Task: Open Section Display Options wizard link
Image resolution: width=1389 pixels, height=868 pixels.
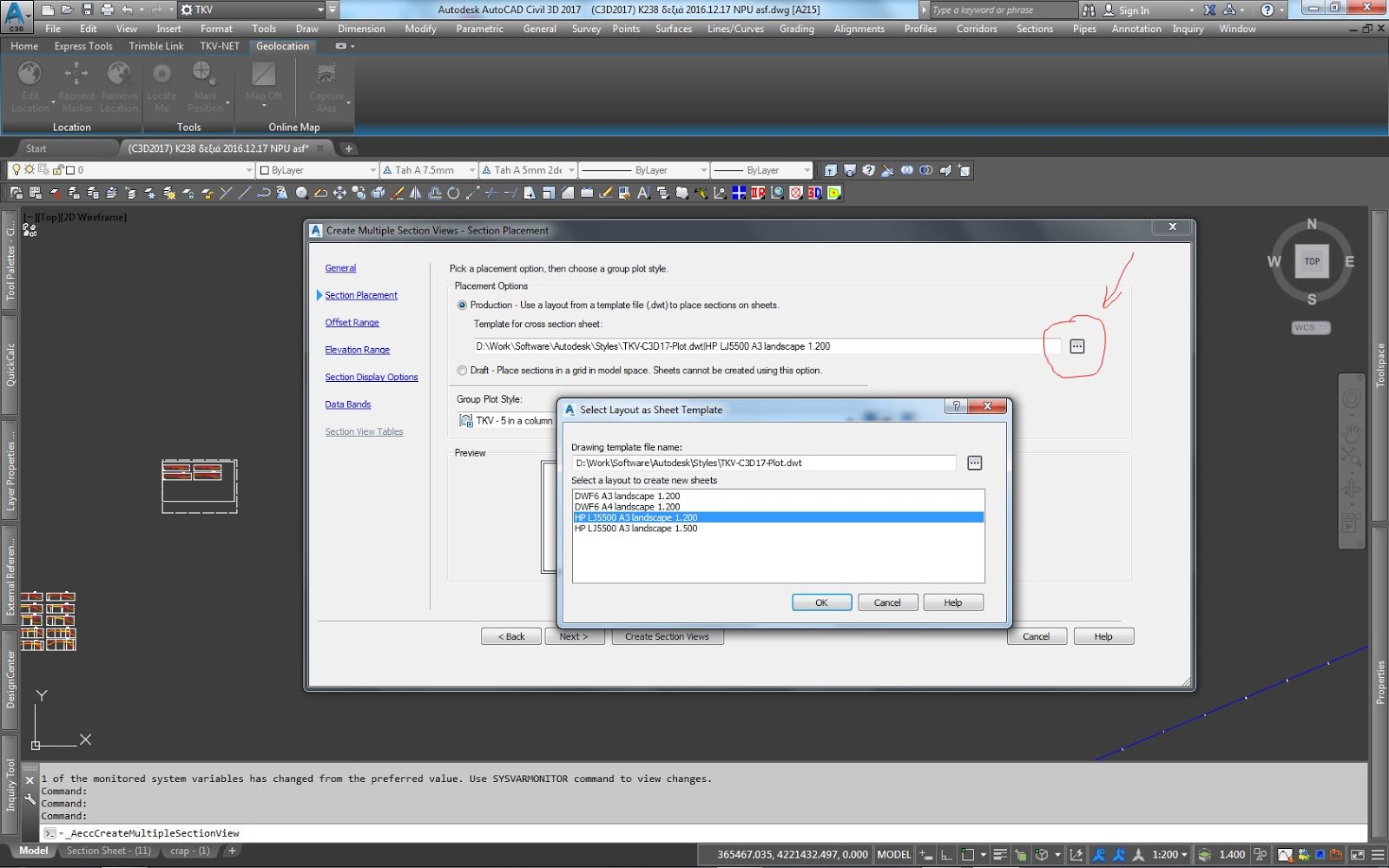Action: click(372, 378)
